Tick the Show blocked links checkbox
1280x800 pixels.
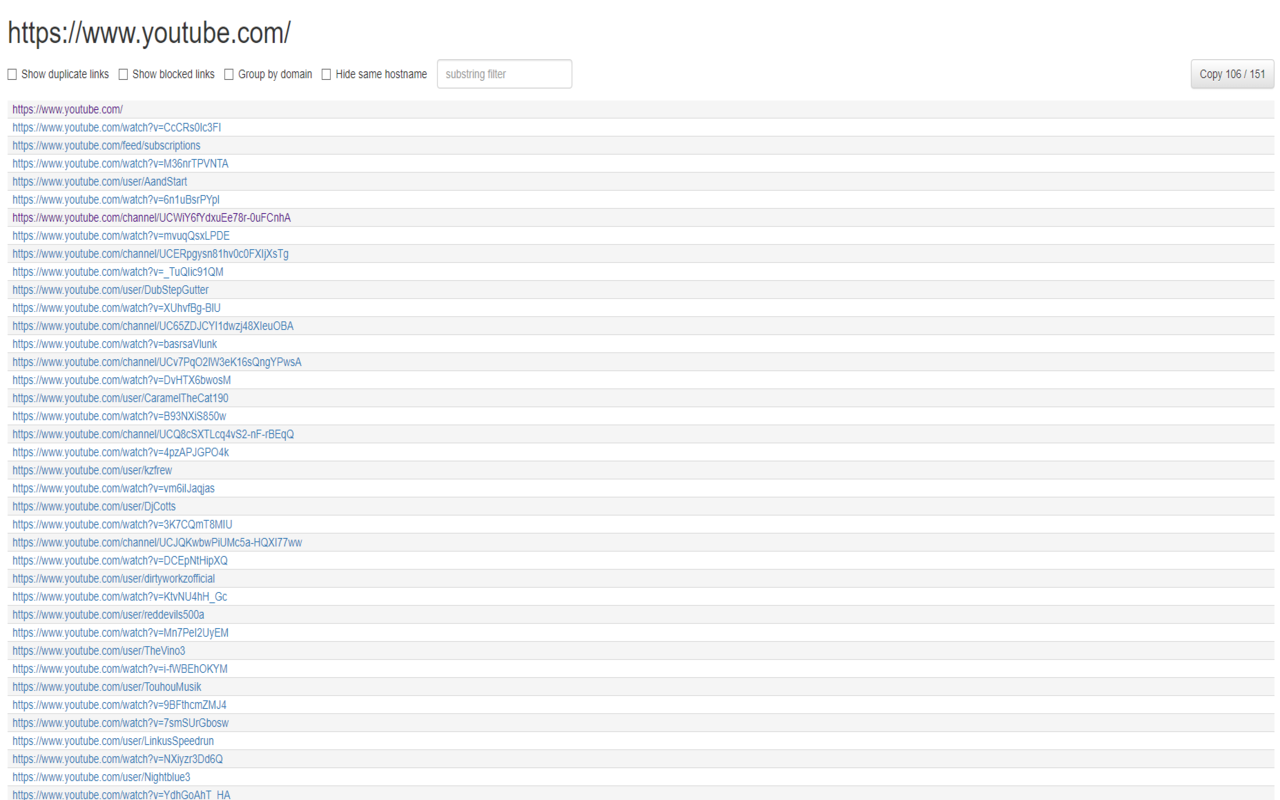(x=124, y=74)
